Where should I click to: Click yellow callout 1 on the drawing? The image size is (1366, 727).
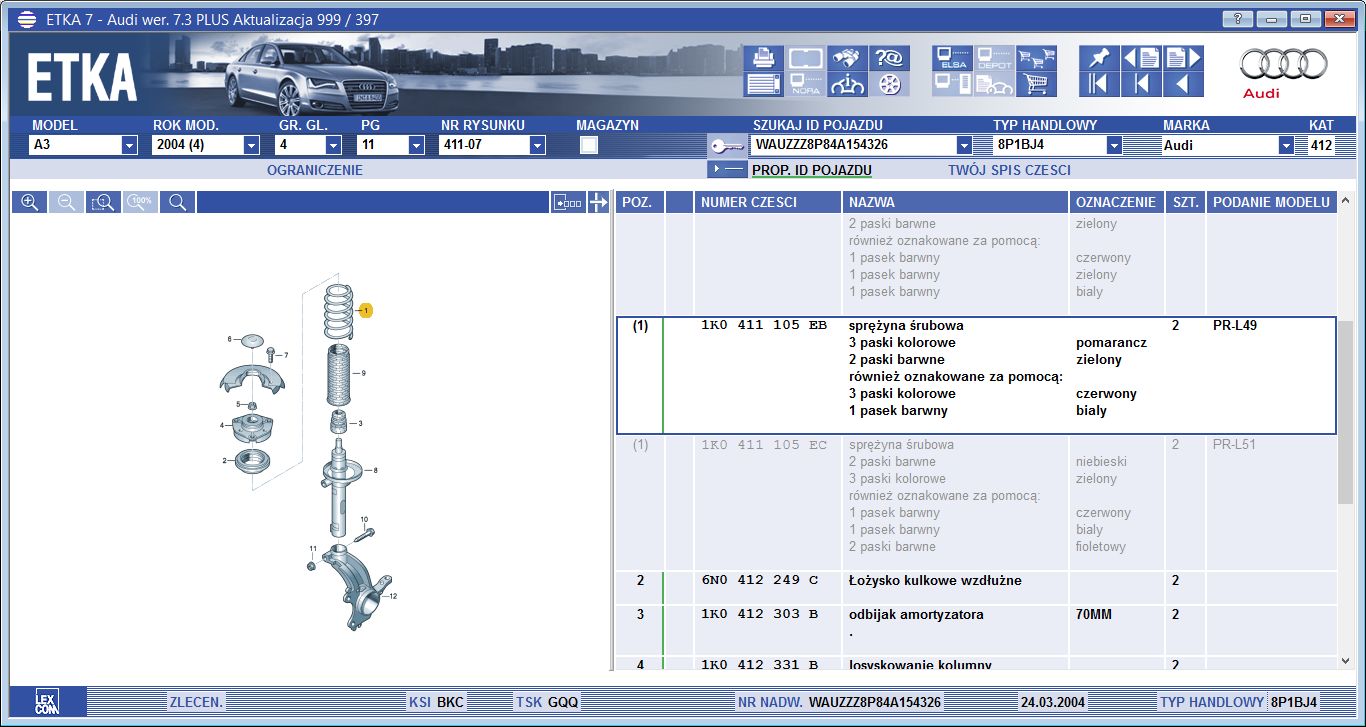(x=366, y=311)
